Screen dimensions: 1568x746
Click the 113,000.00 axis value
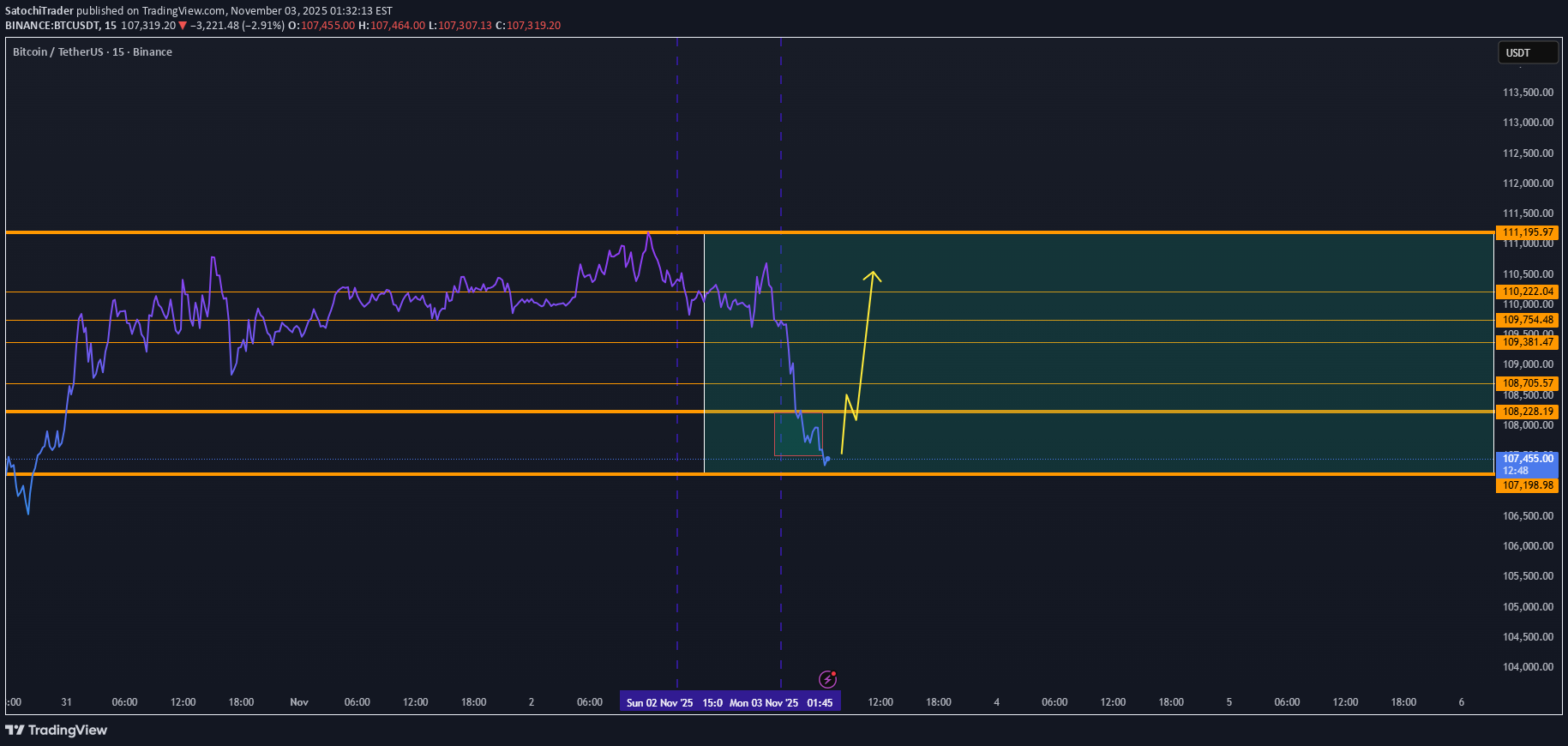pos(1528,123)
